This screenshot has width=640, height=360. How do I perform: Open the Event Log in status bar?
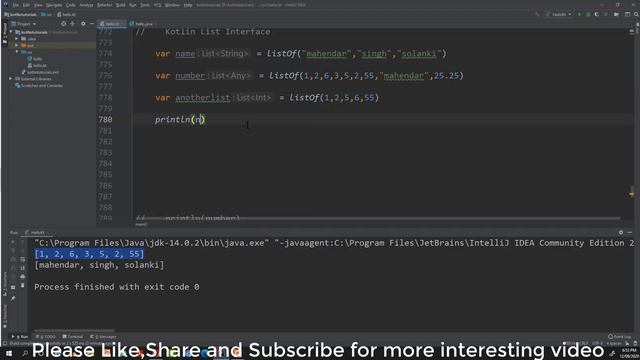point(619,337)
